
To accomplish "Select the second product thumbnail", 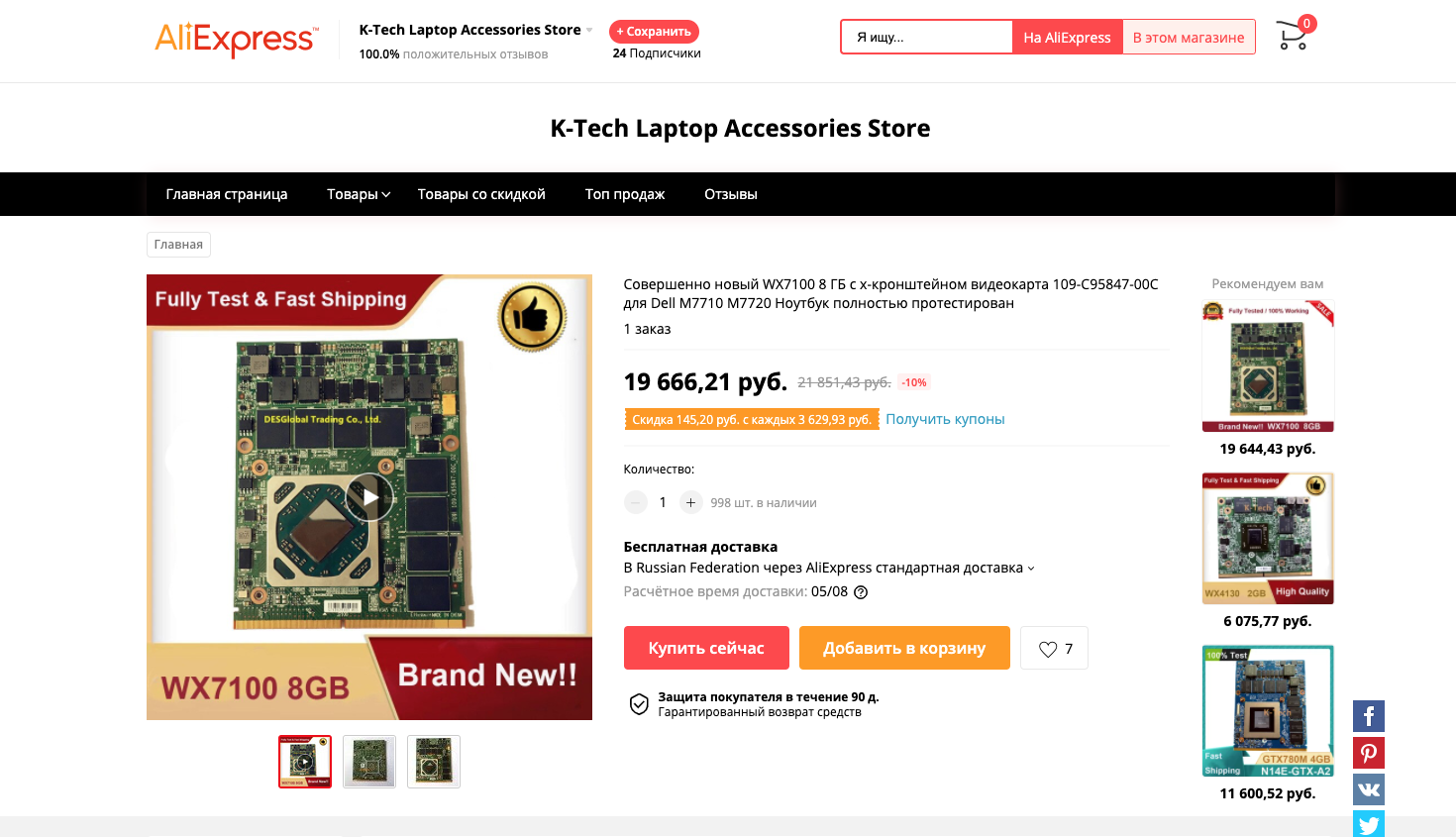I will pos(369,762).
